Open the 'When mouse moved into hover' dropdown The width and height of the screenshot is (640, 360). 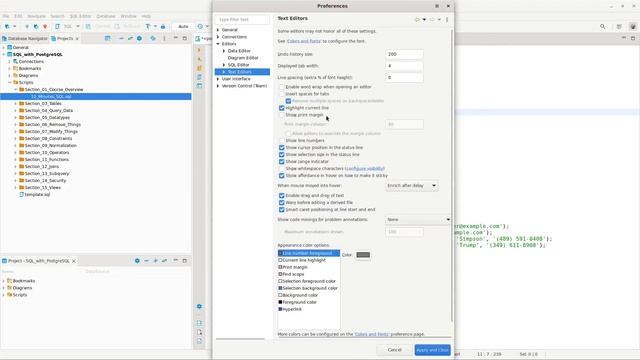point(411,186)
